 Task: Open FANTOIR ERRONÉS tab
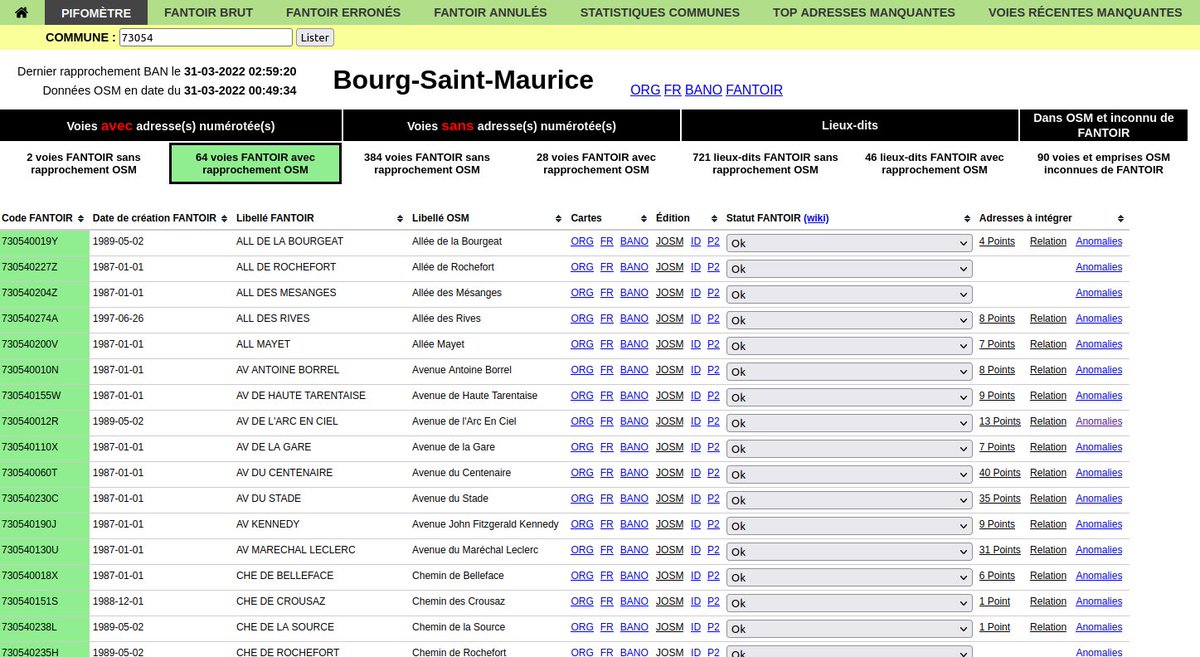[343, 12]
